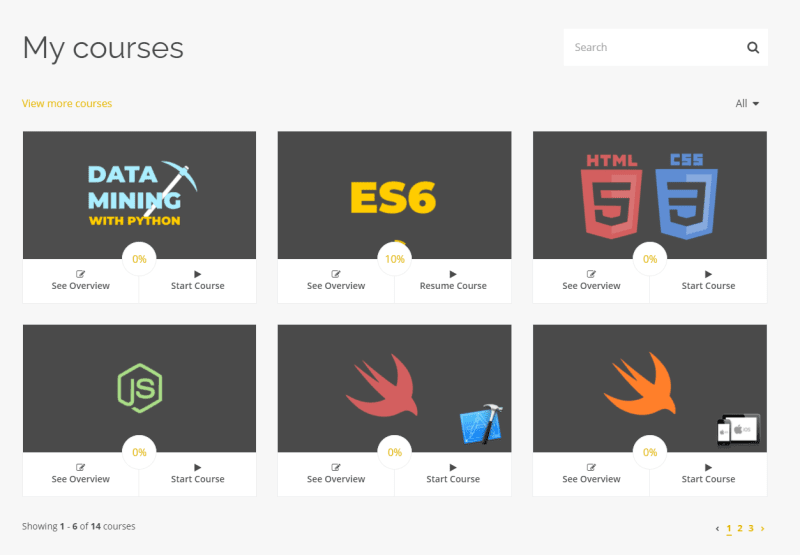Open Data Mining with Python thumbnail
The height and width of the screenshot is (555, 800).
[x=139, y=195]
